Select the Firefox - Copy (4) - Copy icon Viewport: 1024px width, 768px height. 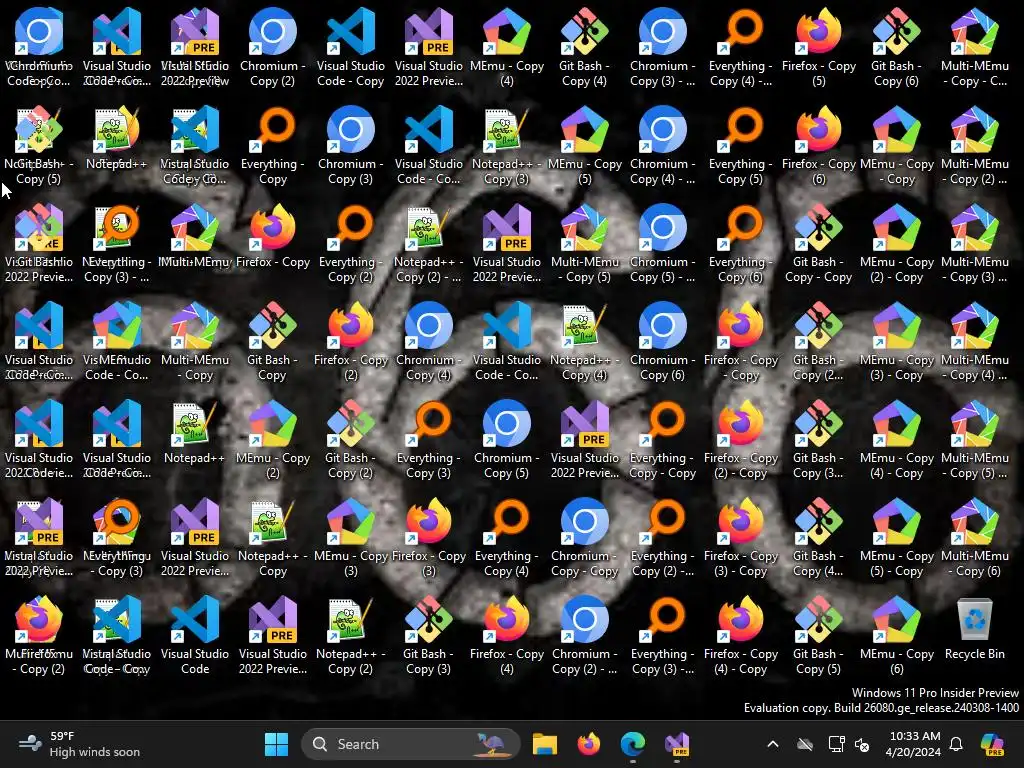[x=741, y=636]
